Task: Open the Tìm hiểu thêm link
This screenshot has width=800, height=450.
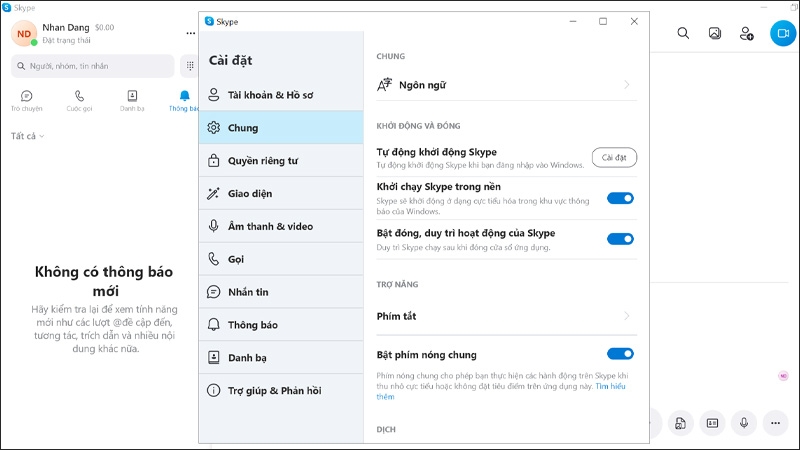Action: pos(610,386)
